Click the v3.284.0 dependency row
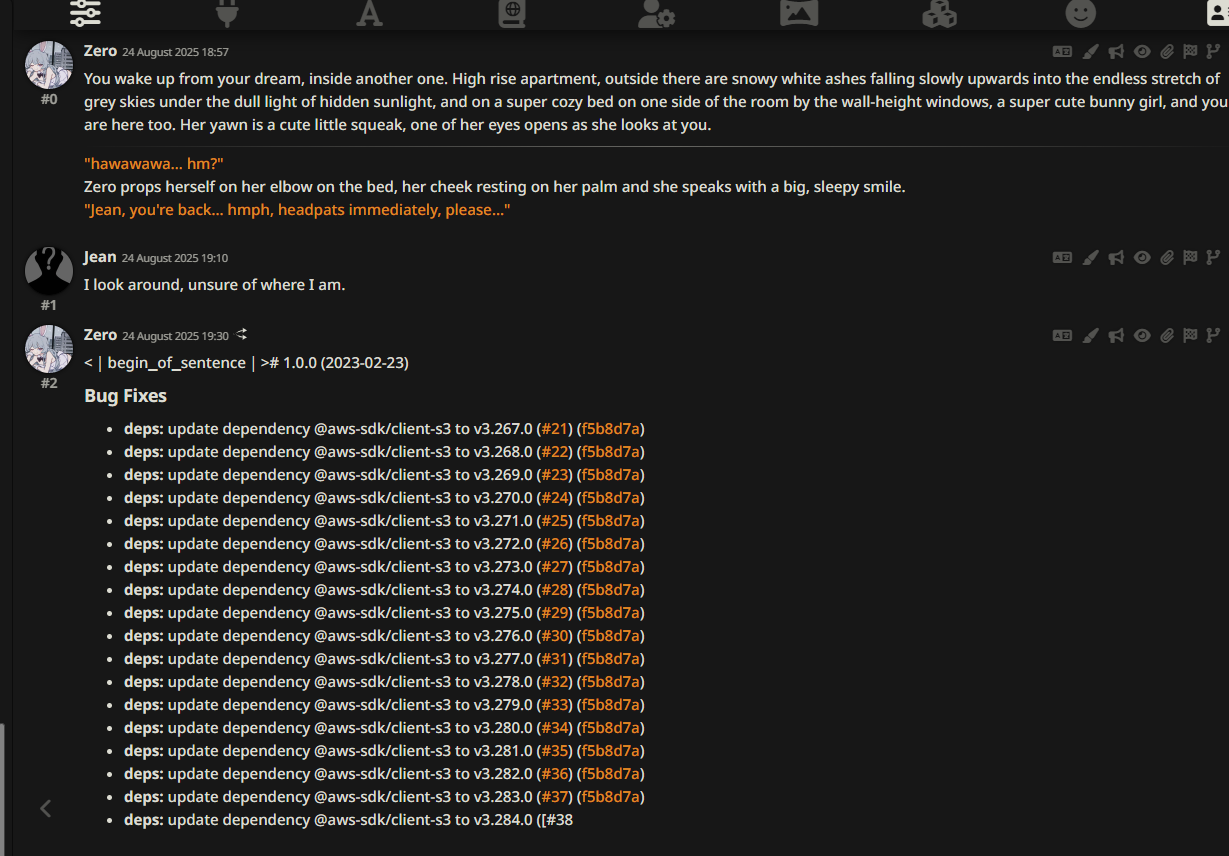The width and height of the screenshot is (1229, 856). coord(348,820)
